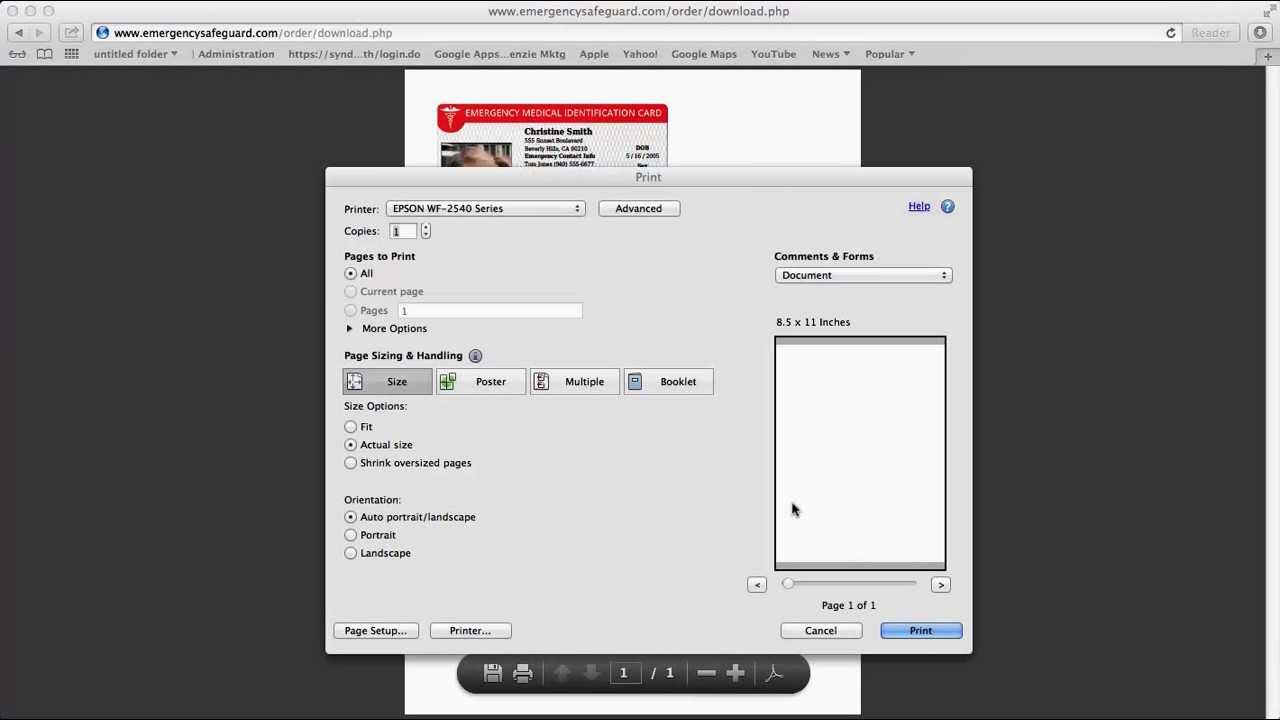Viewport: 1280px width, 720px height.
Task: Click next page arrow in PDF toolbar
Action: 591,674
